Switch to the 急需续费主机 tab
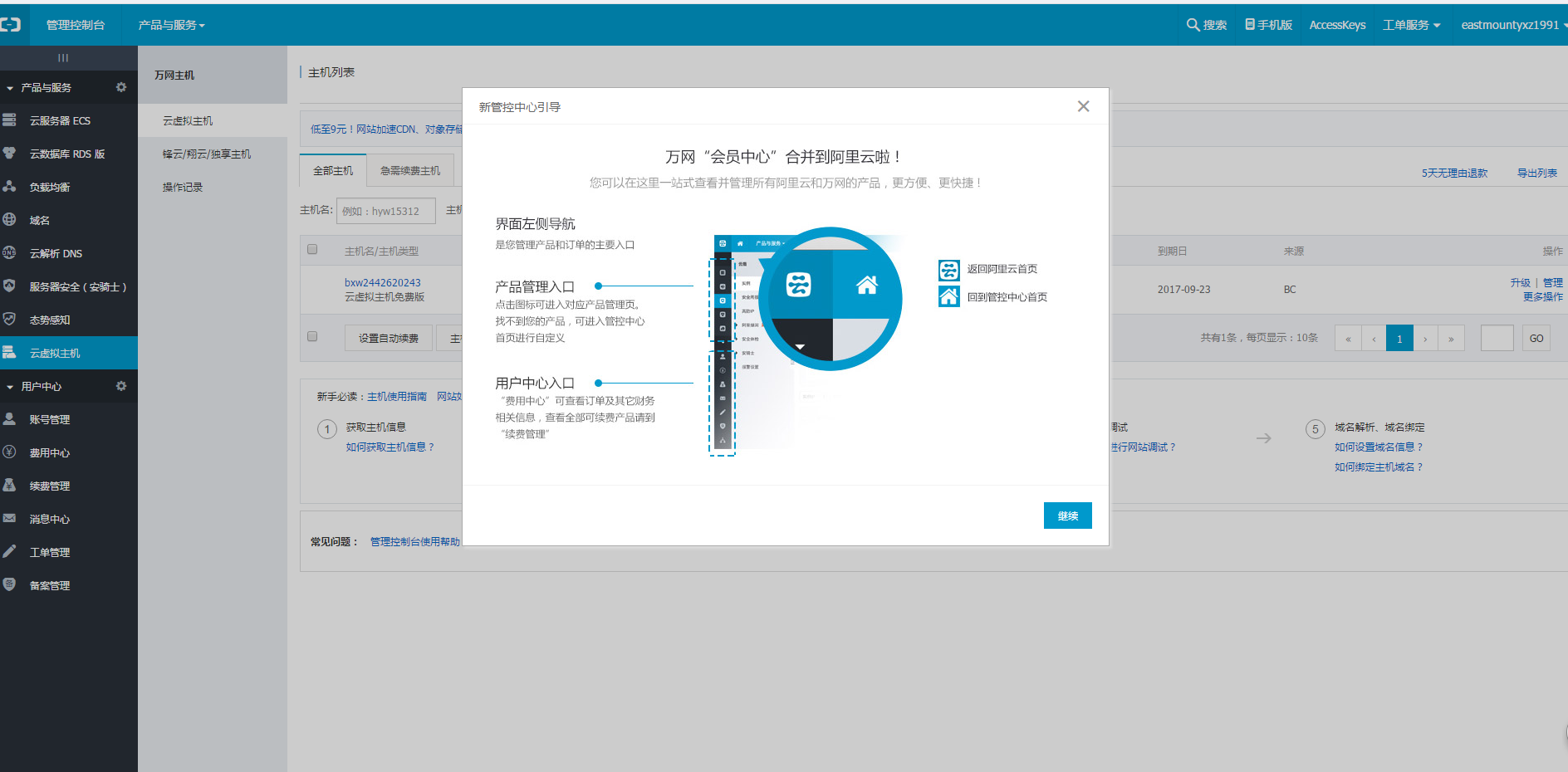Image resolution: width=1568 pixels, height=772 pixels. [x=410, y=170]
